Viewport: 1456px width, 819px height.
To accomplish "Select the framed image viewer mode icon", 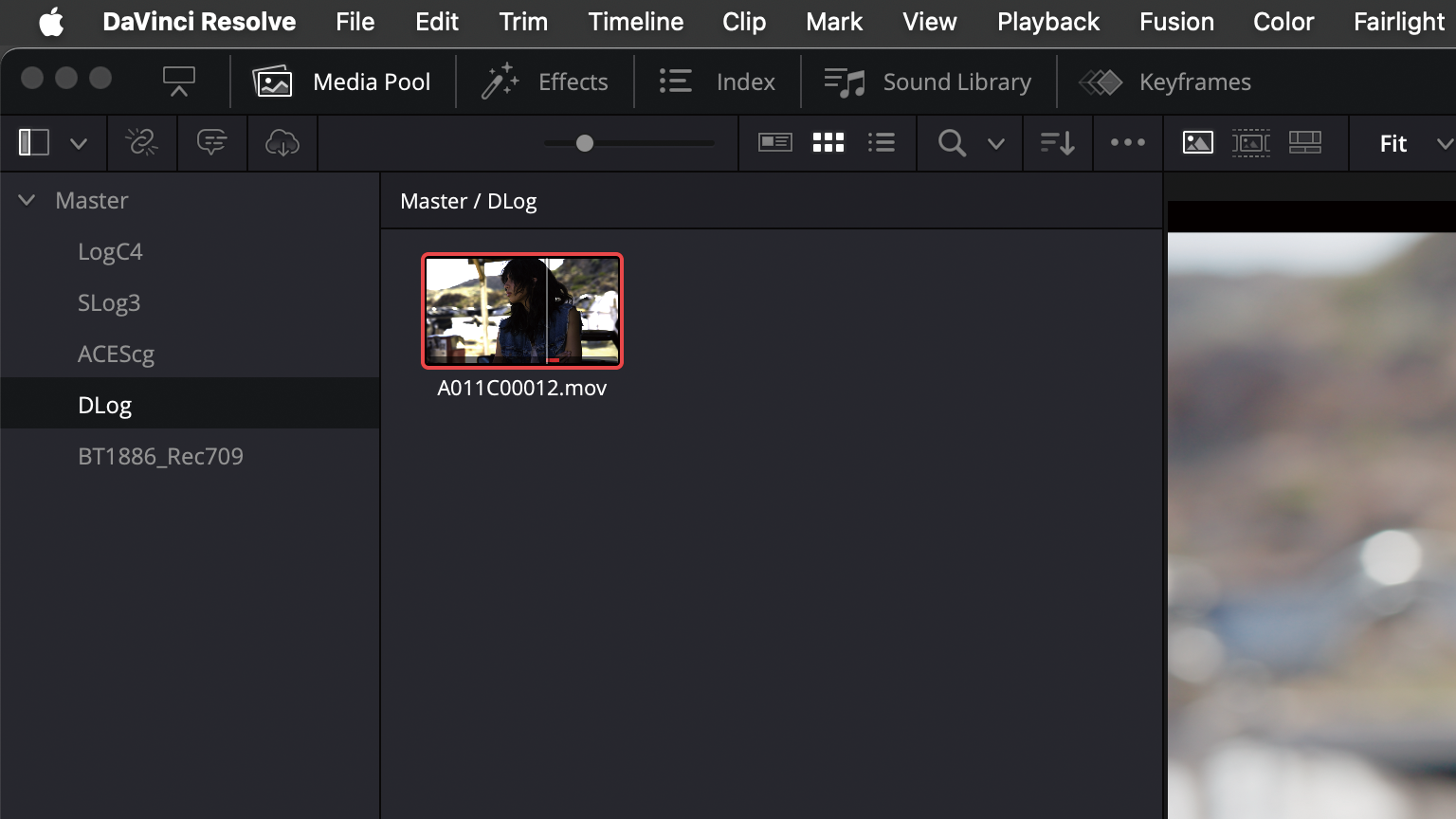I will [x=1251, y=143].
